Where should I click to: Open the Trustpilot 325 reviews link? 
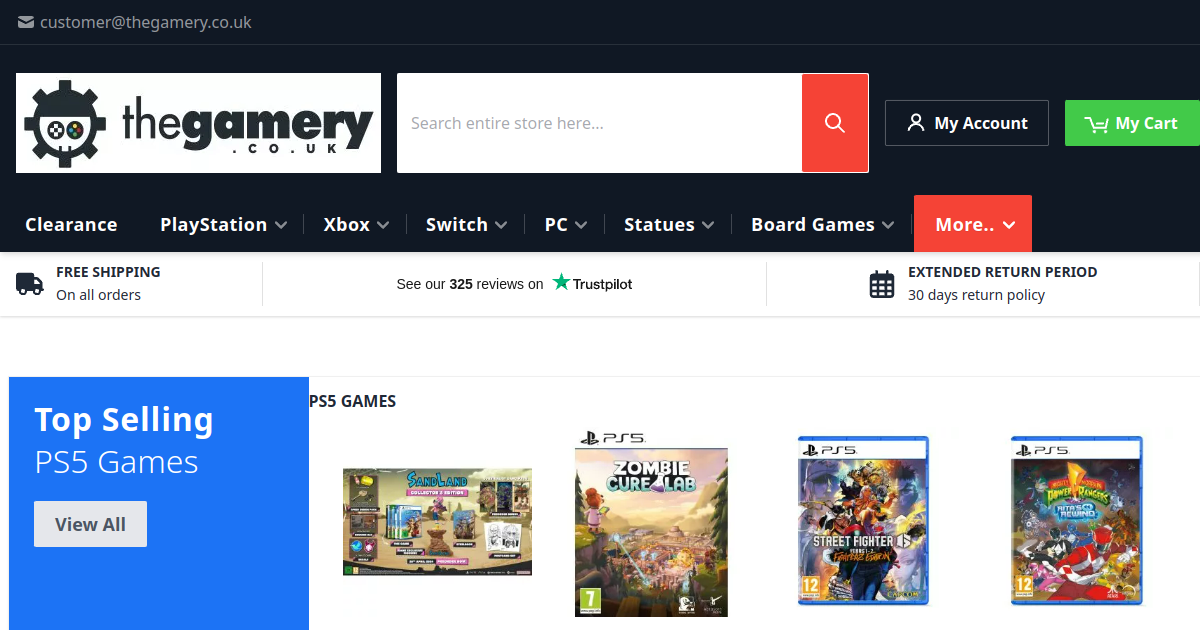pyautogui.click(x=515, y=284)
